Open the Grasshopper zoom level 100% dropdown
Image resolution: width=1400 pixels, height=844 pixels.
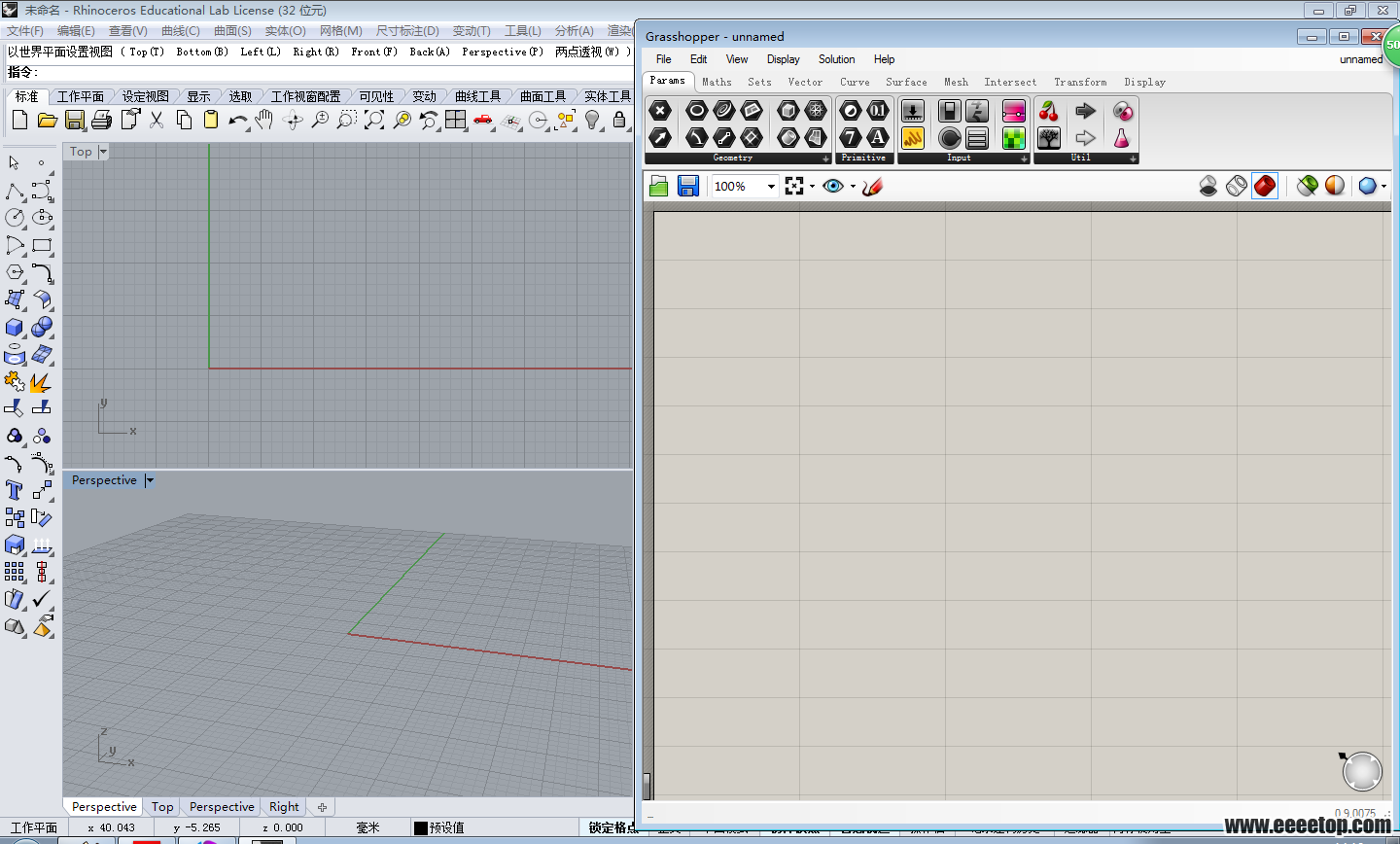pyautogui.click(x=771, y=187)
